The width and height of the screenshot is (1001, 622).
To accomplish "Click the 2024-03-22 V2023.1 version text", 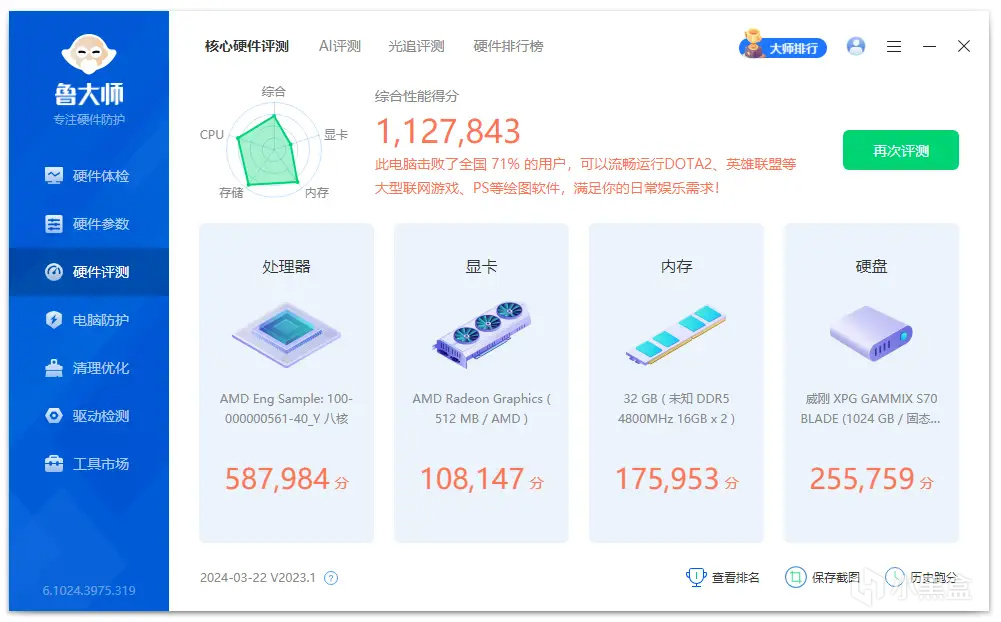I will [x=258, y=578].
